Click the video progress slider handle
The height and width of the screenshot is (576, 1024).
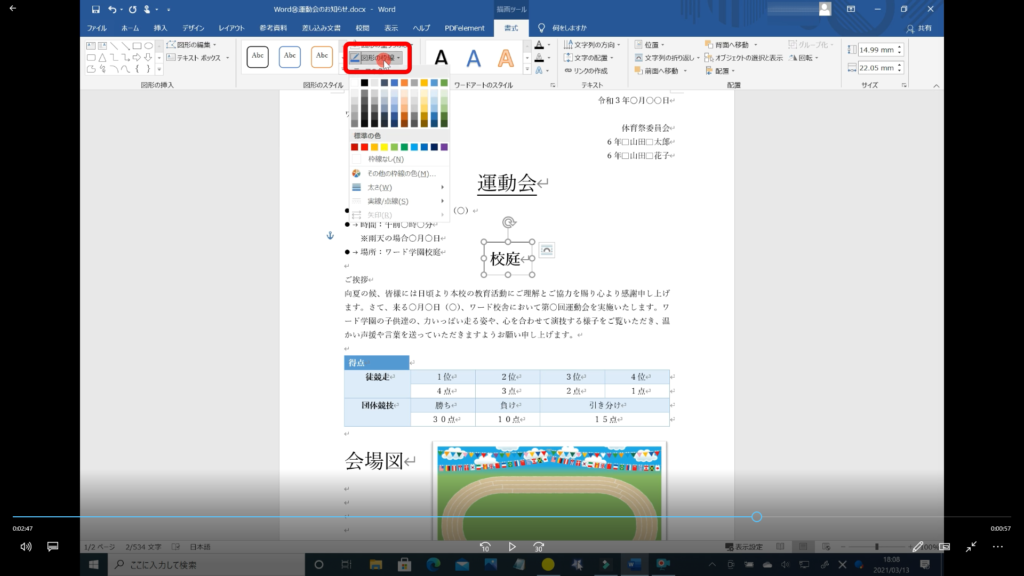coord(757,517)
